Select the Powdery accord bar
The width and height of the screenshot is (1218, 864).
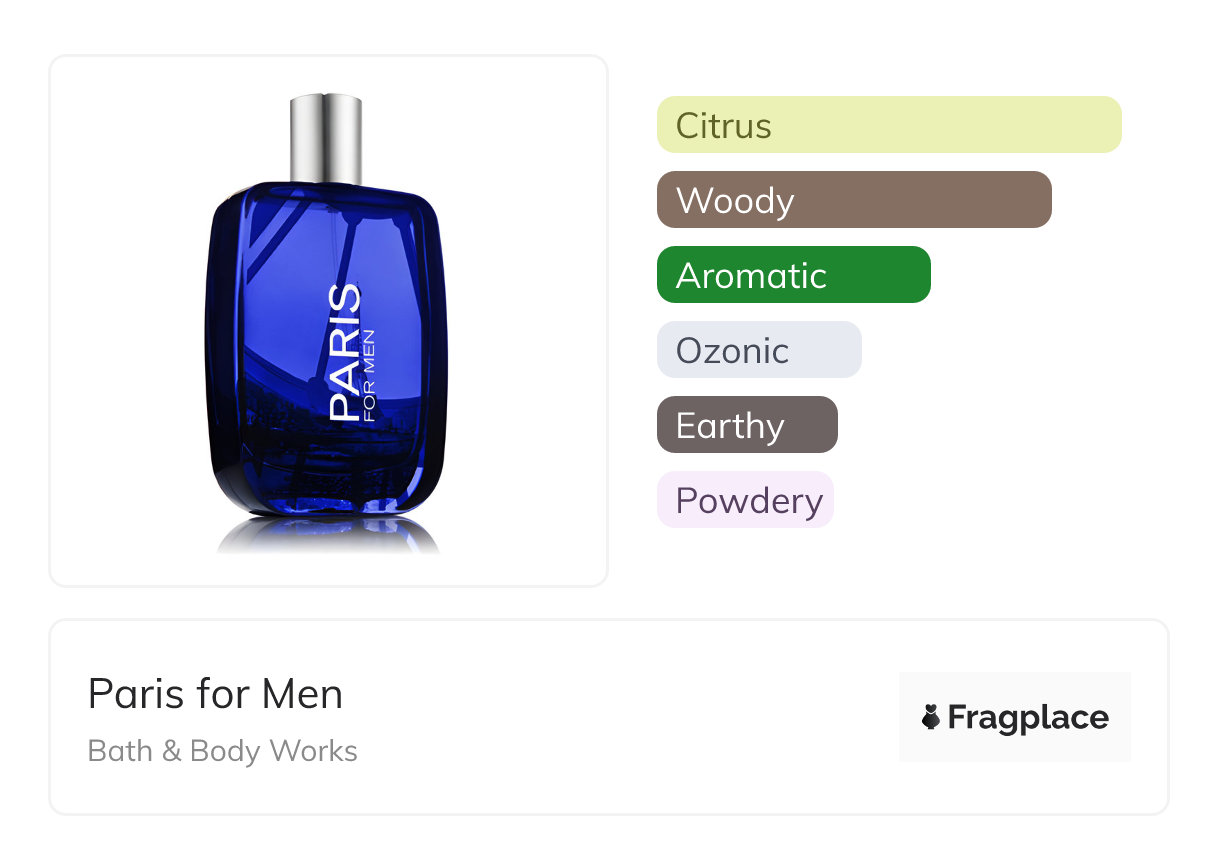coord(745,500)
